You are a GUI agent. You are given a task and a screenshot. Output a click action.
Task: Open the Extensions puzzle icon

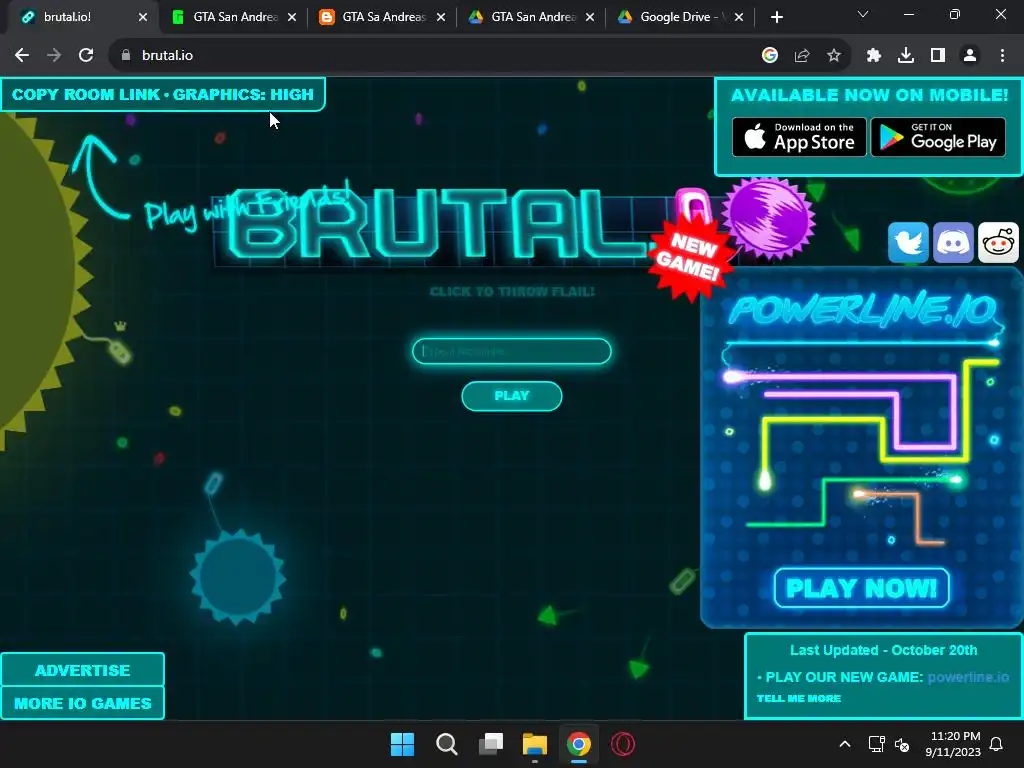pos(874,56)
